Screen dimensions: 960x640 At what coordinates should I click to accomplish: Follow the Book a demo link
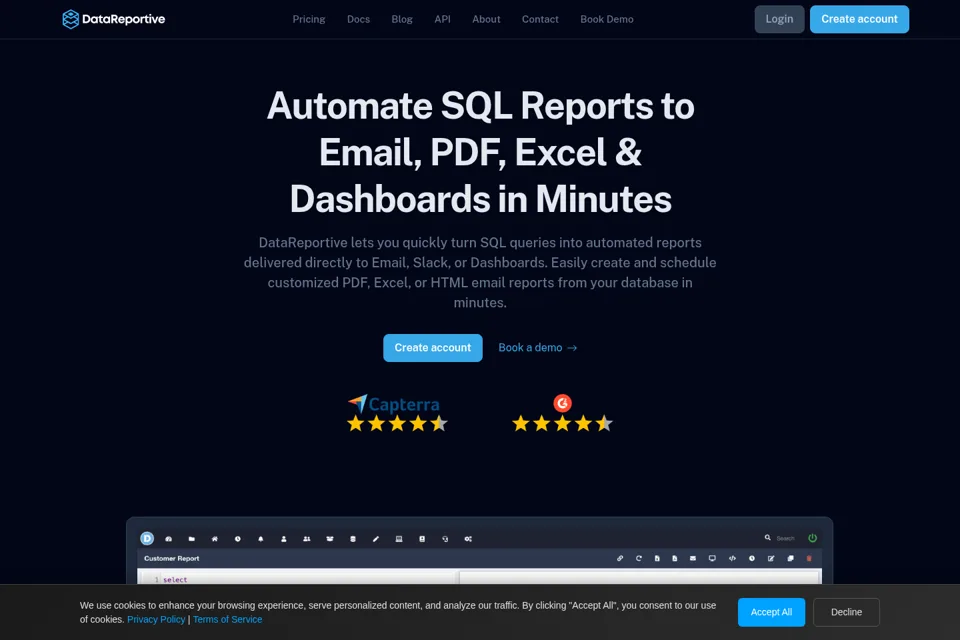[538, 348]
